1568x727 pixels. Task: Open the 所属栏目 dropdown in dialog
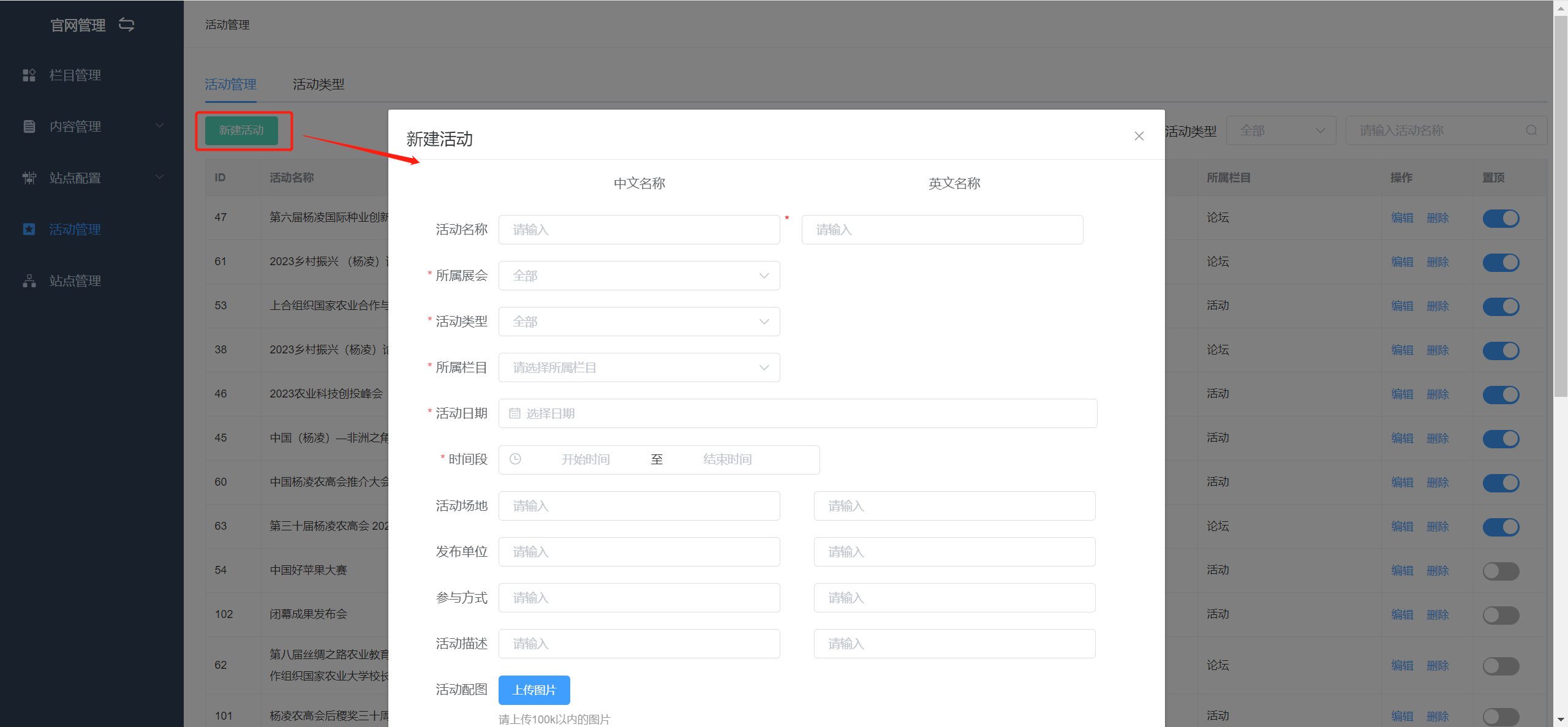point(639,367)
